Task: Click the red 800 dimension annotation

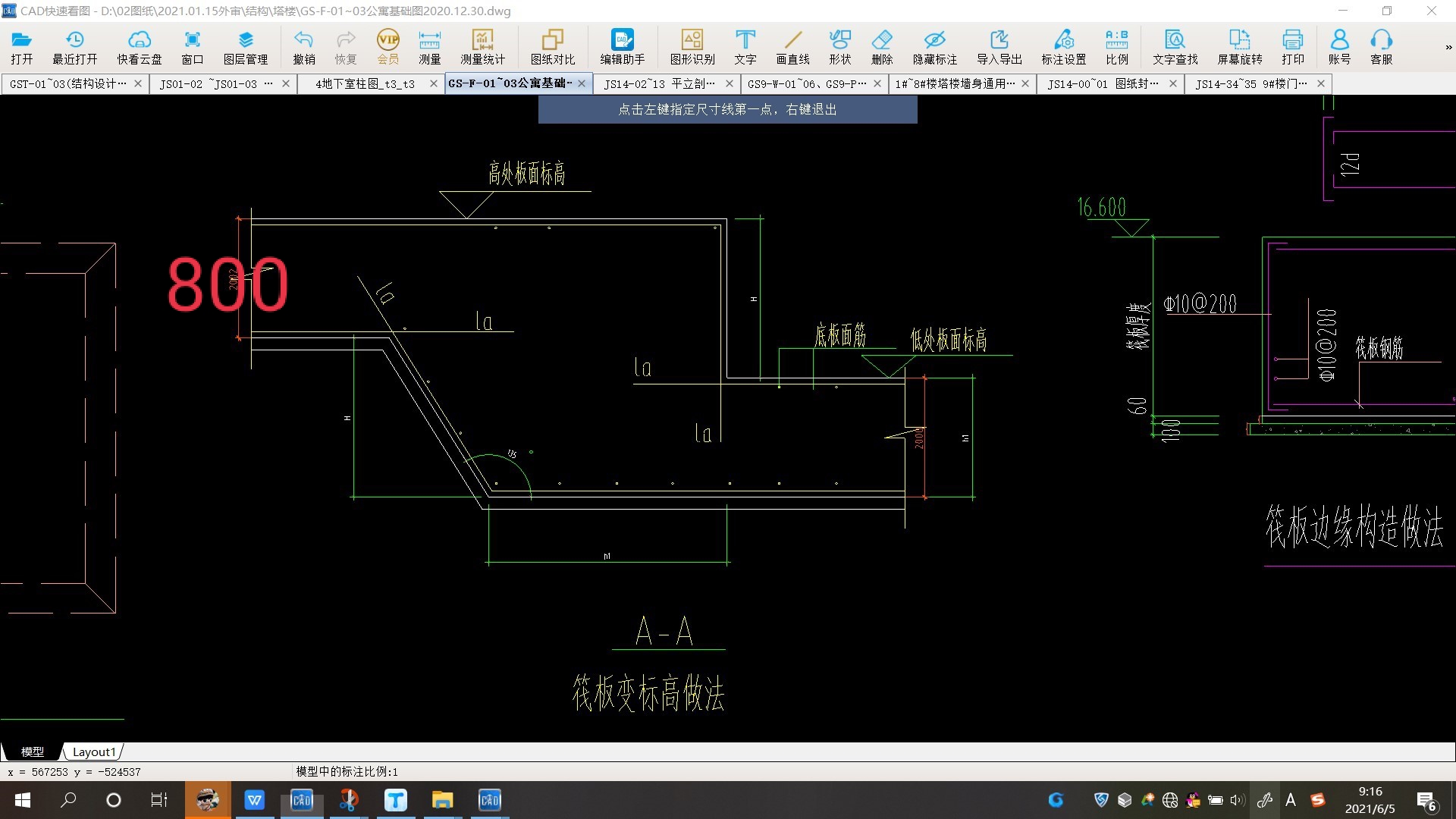Action: (x=227, y=284)
